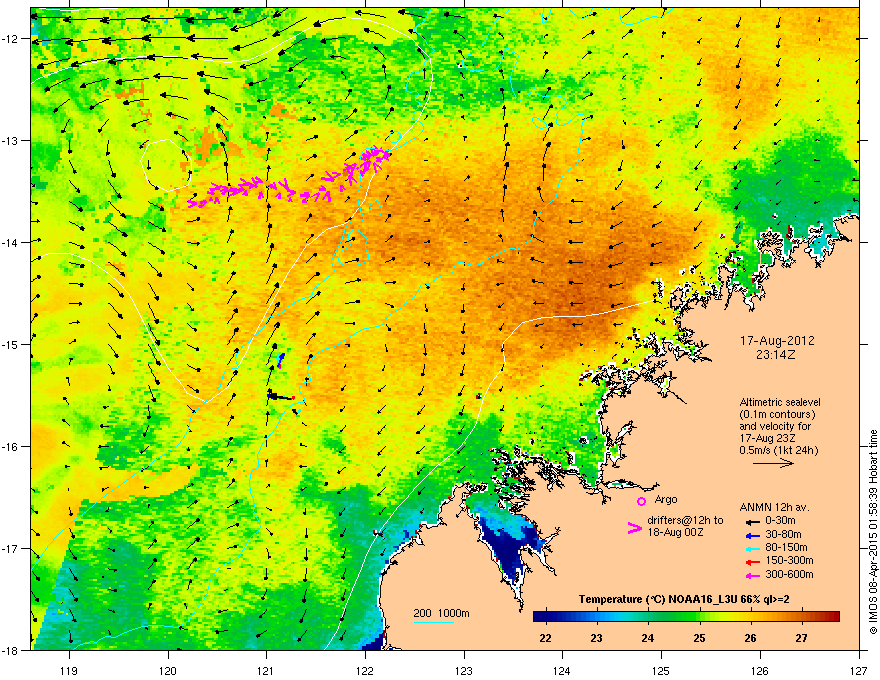Click the 0.5m/s velocity scale arrow
880x680 pixels.
pyautogui.click(x=773, y=463)
